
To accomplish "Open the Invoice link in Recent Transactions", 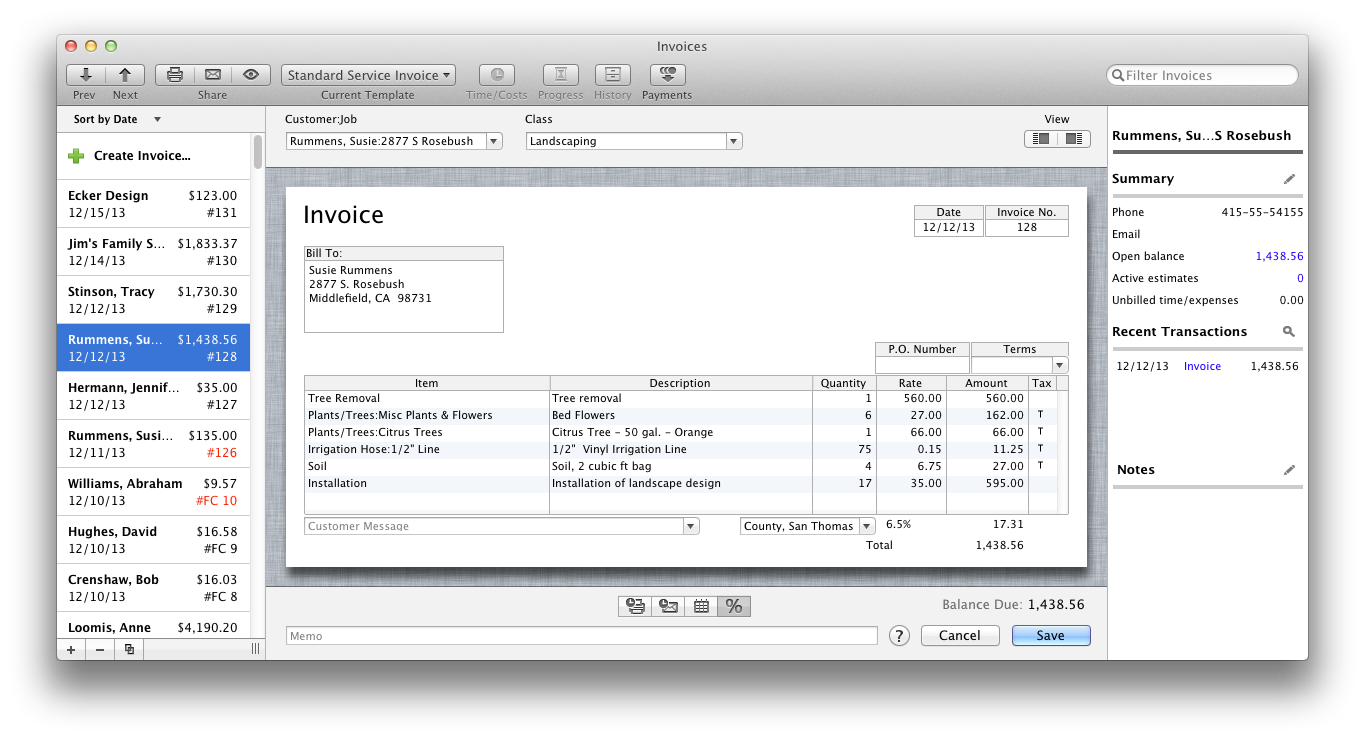I will coord(1202,366).
